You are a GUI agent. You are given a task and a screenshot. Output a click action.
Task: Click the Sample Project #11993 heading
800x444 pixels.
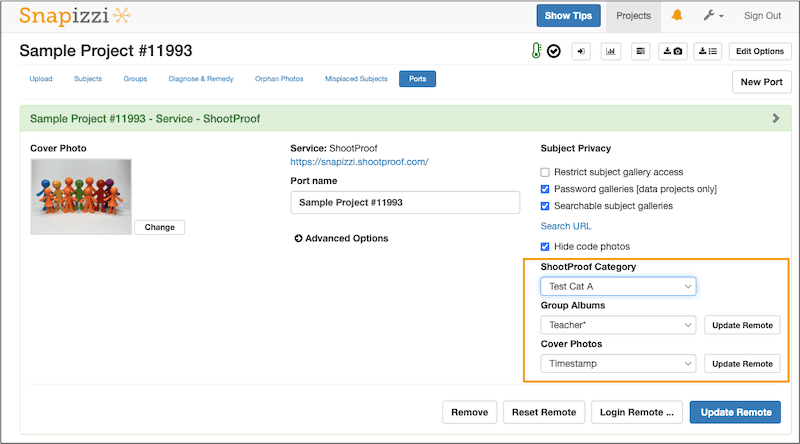point(106,51)
